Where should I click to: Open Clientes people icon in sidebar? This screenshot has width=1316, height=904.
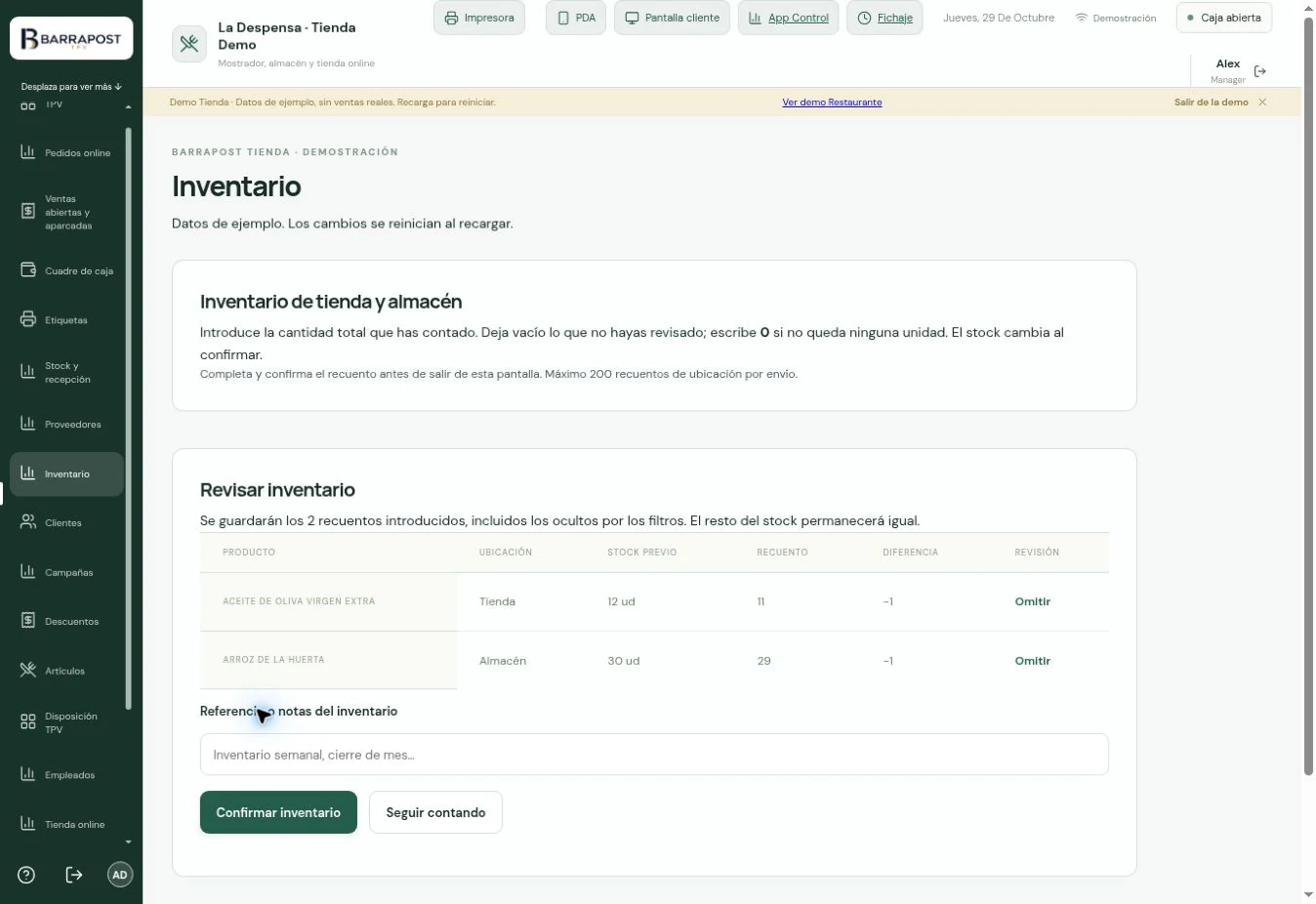[x=28, y=522]
